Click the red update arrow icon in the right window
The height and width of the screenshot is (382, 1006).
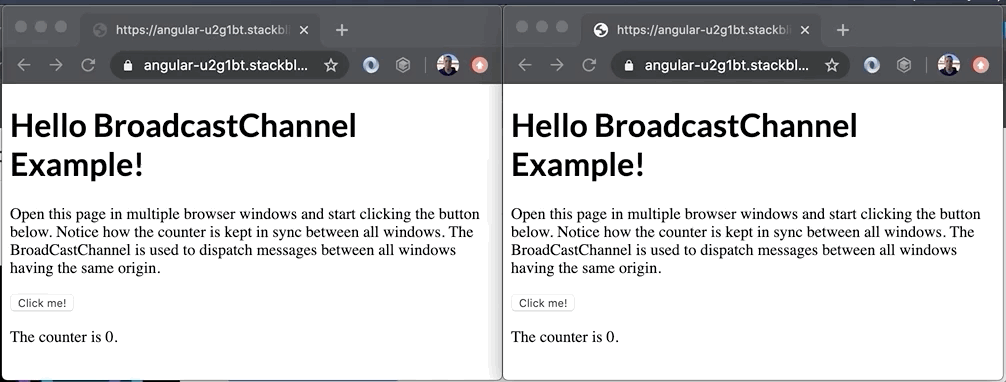980,65
